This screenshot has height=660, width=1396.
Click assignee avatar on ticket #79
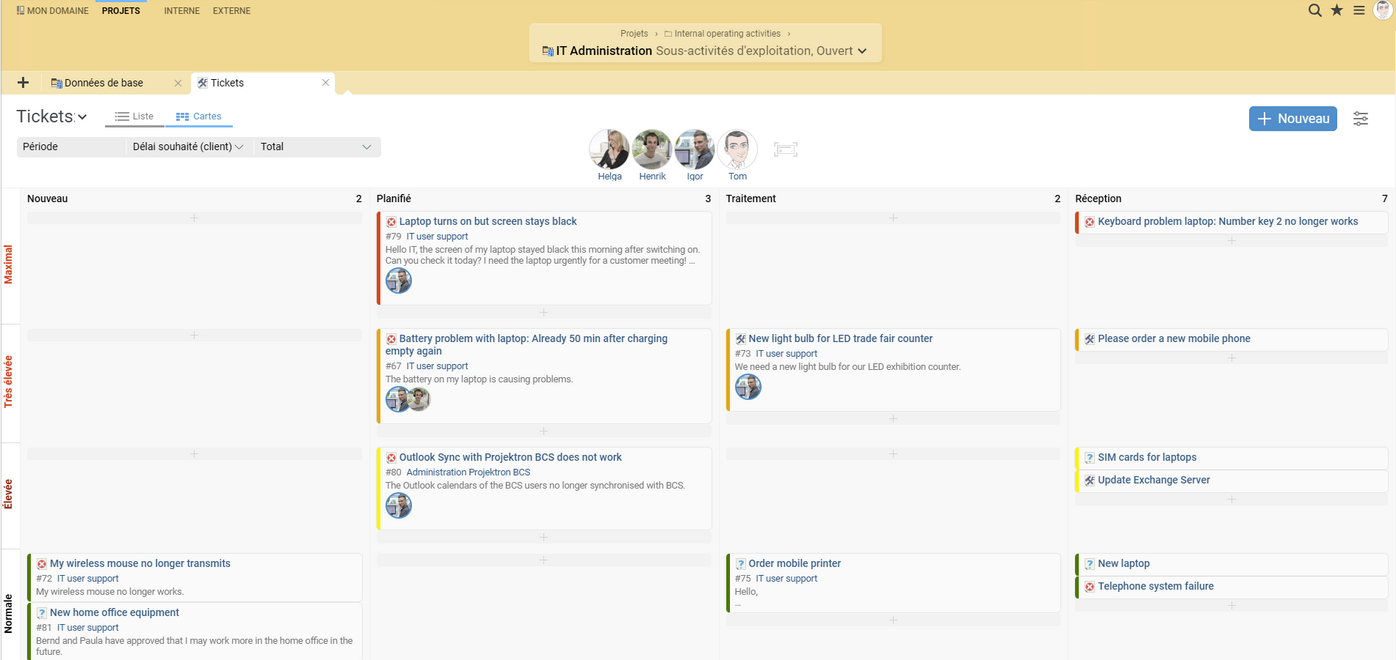point(399,280)
